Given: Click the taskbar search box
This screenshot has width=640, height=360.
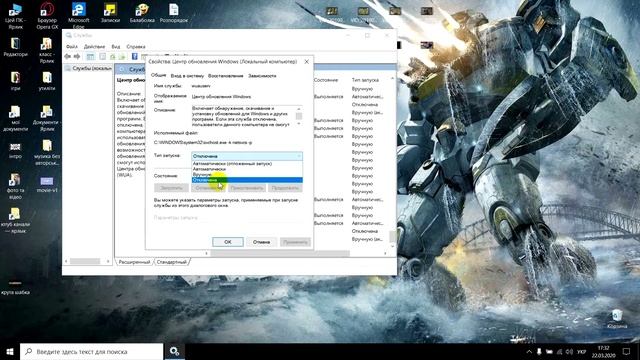Looking at the screenshot, I should click(x=91, y=351).
